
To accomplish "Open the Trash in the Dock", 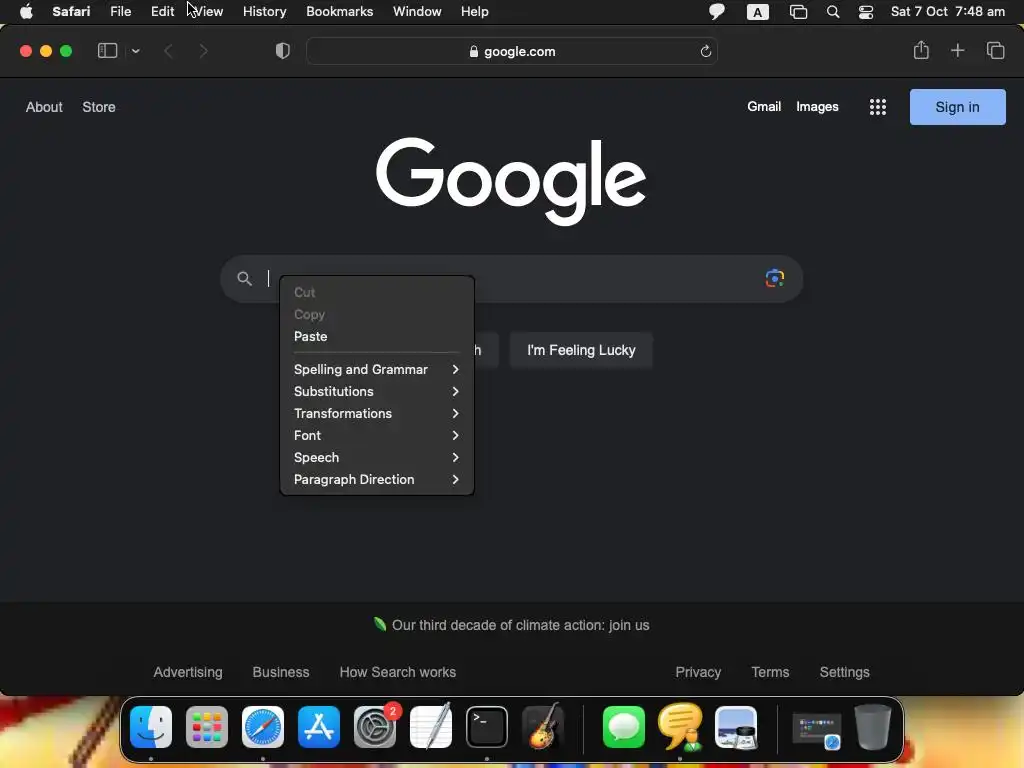I will (x=872, y=727).
